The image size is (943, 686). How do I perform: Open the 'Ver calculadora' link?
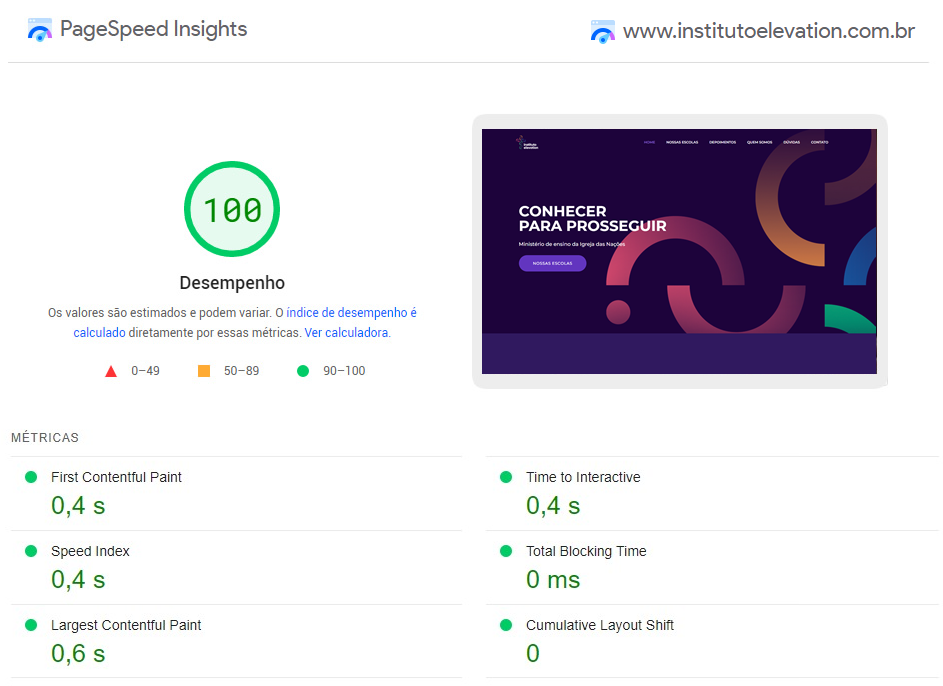(346, 332)
